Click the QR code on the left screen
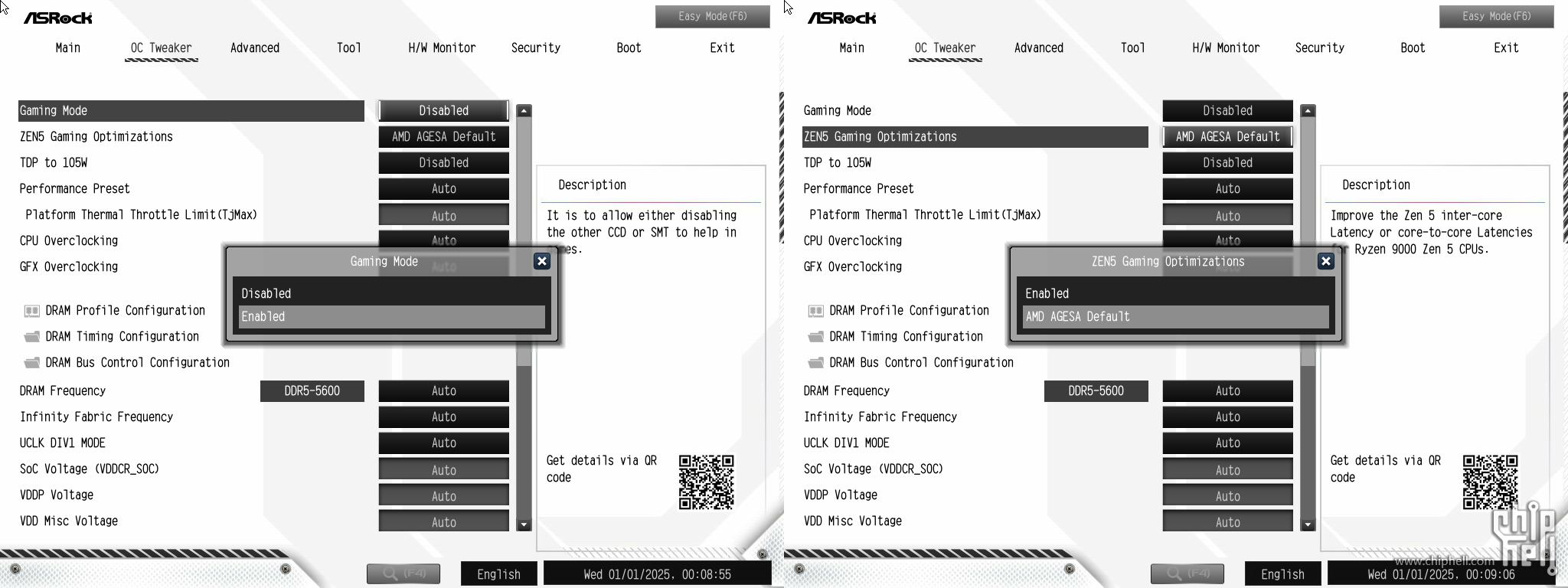 point(706,482)
